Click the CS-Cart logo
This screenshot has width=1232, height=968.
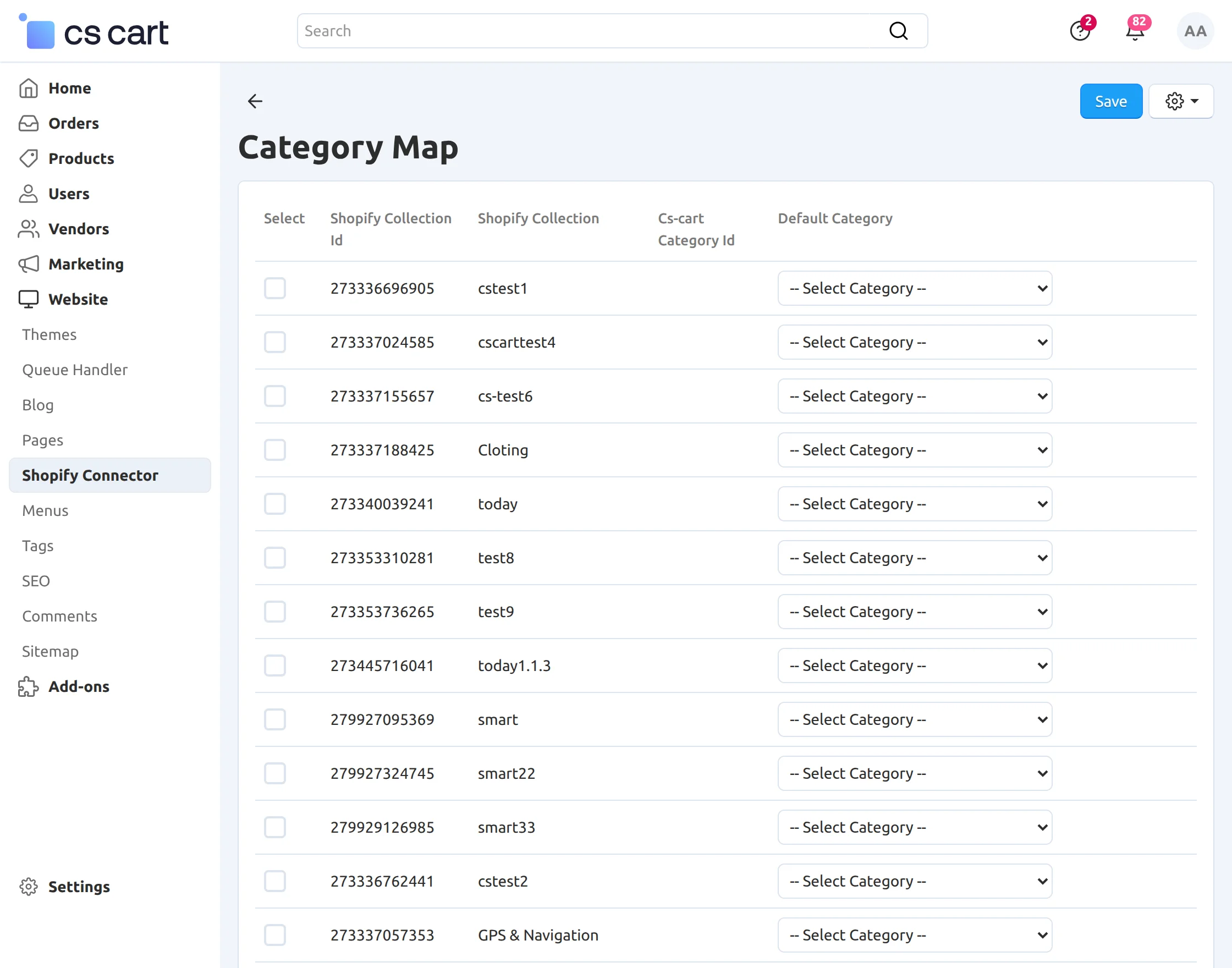[94, 32]
